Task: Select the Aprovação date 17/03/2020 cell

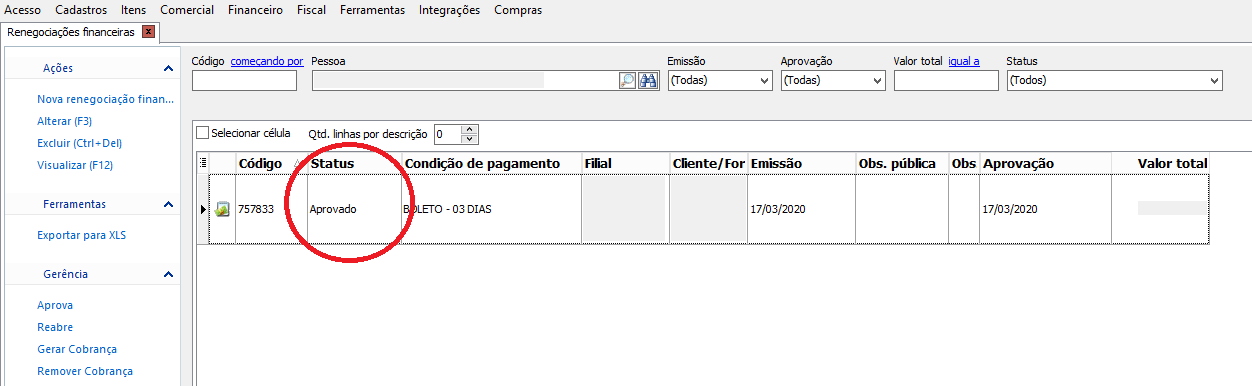Action: (1045, 209)
